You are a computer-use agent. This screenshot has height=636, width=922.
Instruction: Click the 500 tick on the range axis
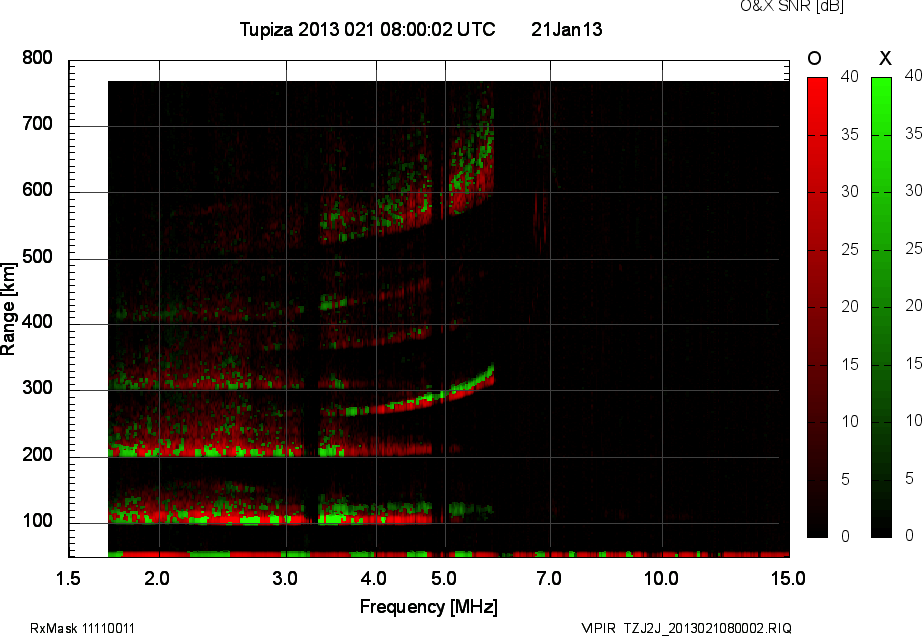(x=37, y=258)
